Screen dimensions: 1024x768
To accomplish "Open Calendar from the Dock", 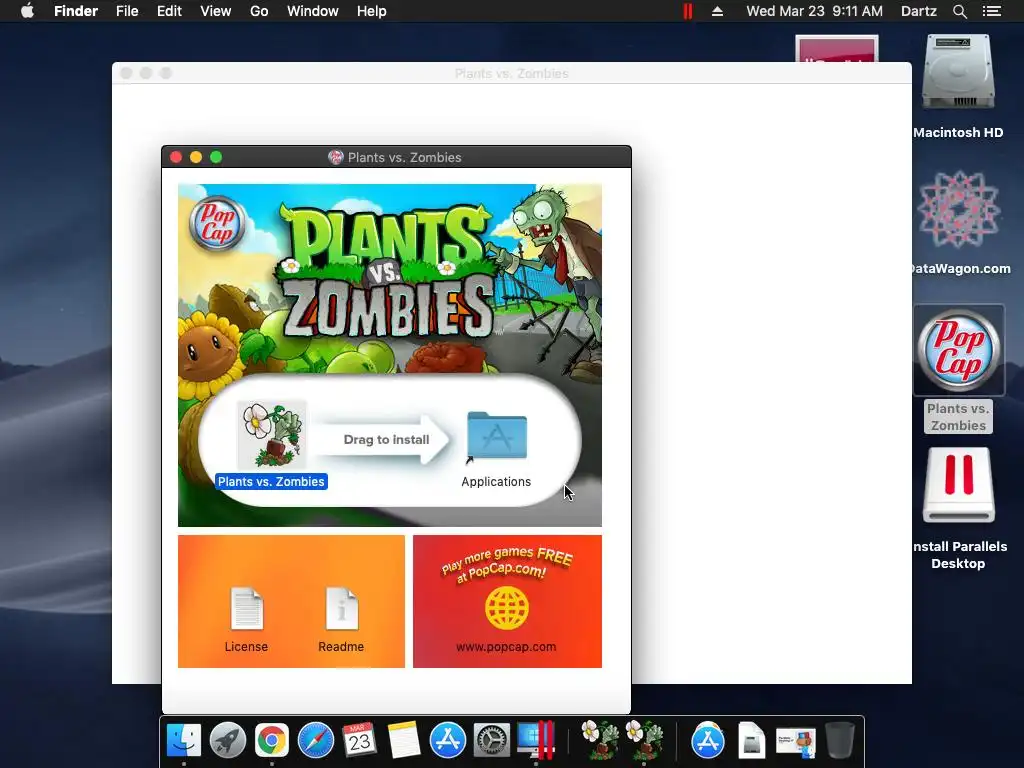I will click(360, 741).
